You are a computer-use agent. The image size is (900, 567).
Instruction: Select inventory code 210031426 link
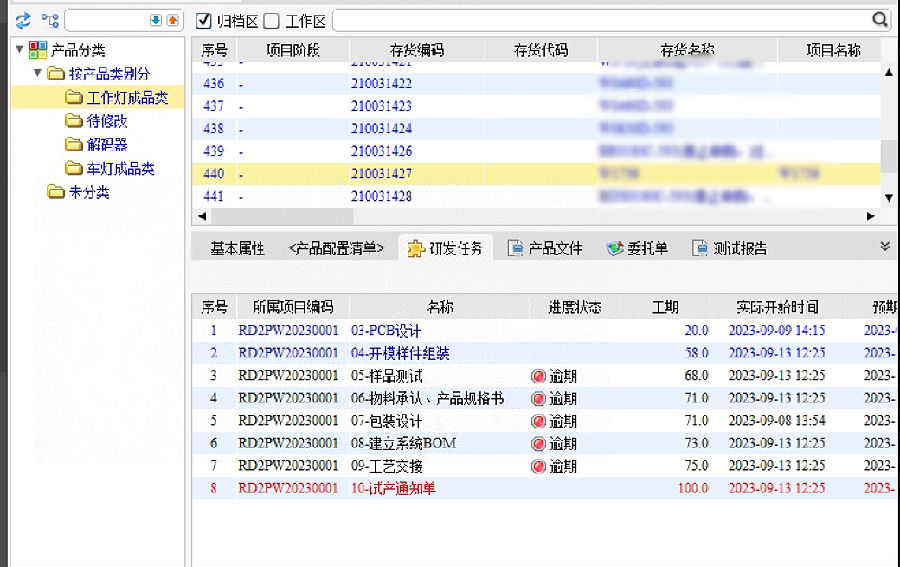381,151
